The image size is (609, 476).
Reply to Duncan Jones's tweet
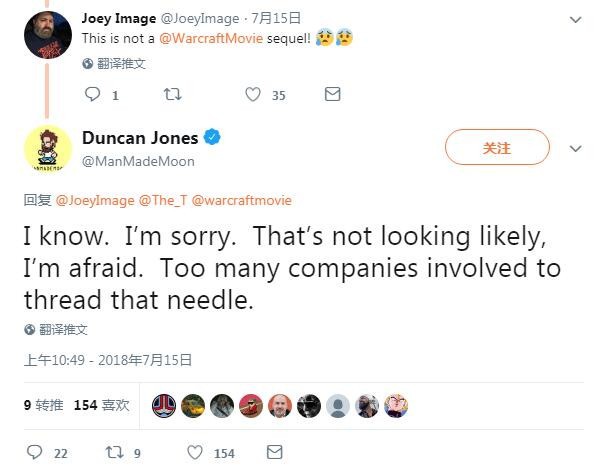click(x=35, y=452)
